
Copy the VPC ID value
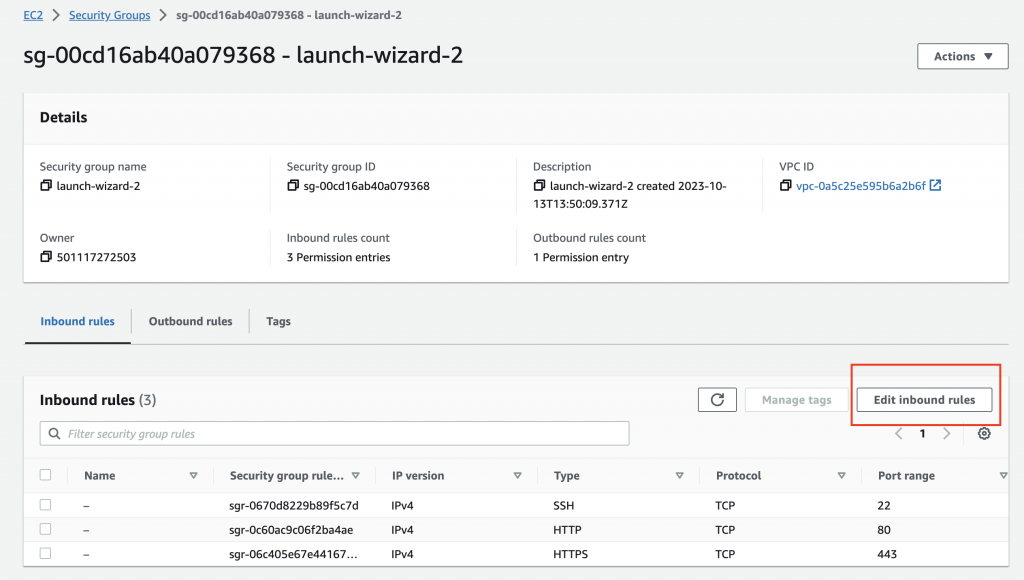[x=786, y=186]
